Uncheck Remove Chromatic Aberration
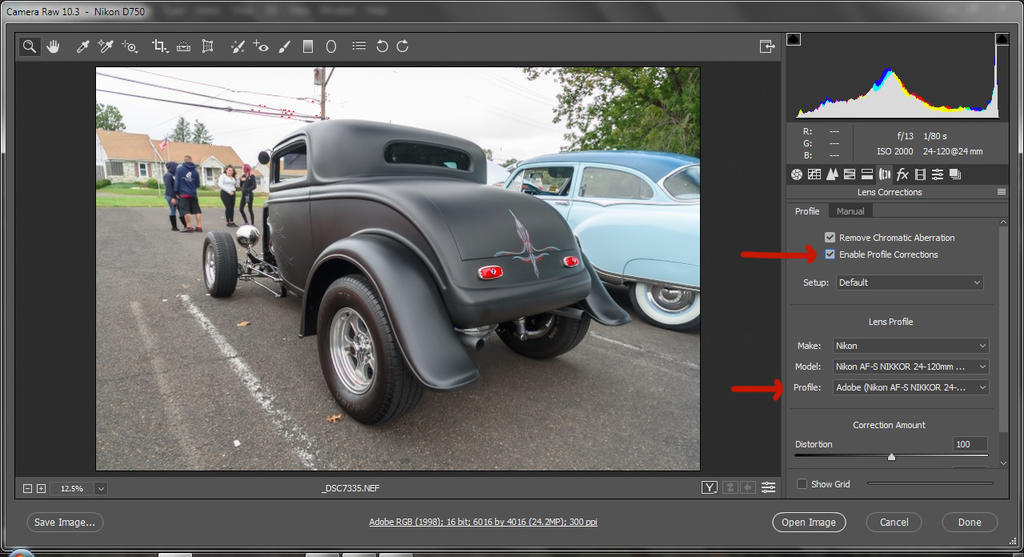Screen dimensions: 1024x557 coord(830,237)
